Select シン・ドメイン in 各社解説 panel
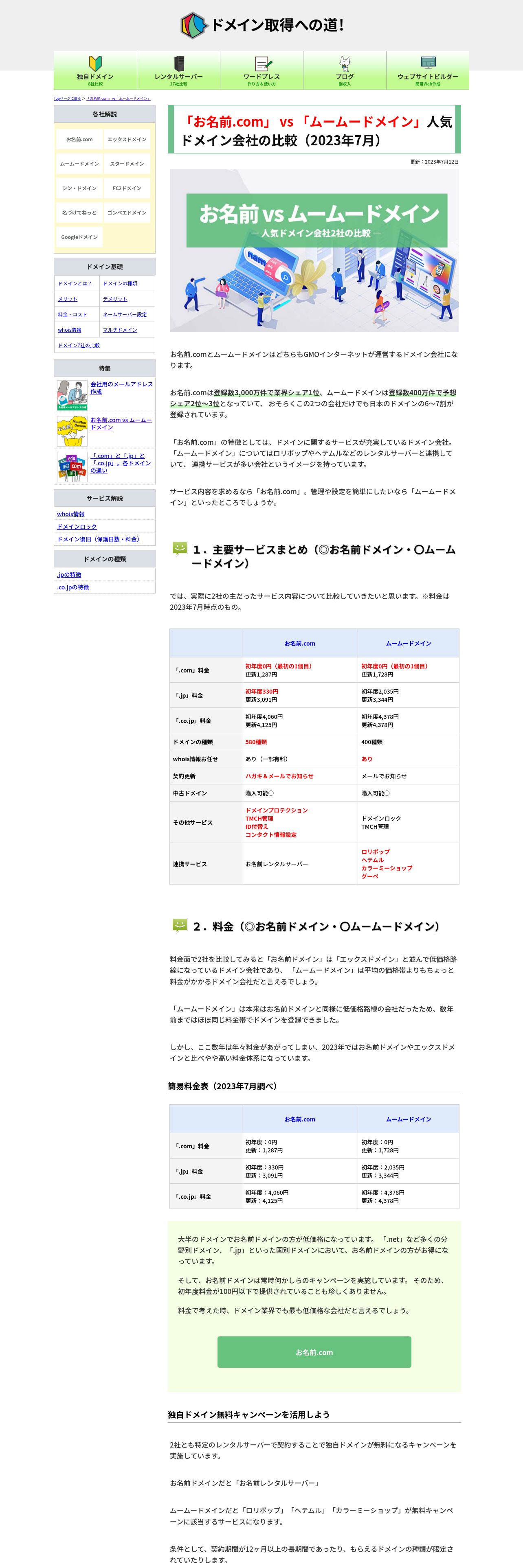 coord(80,188)
